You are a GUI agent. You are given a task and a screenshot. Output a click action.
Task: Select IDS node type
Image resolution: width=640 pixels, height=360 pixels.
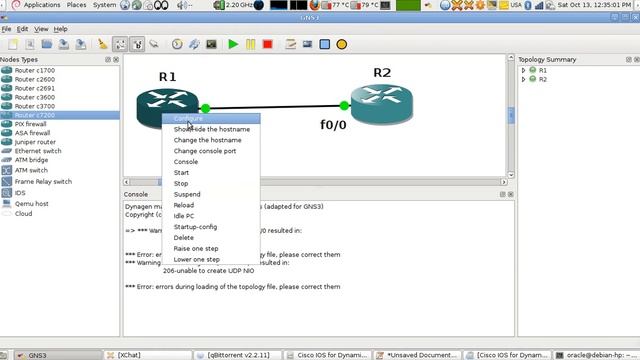pos(60,193)
